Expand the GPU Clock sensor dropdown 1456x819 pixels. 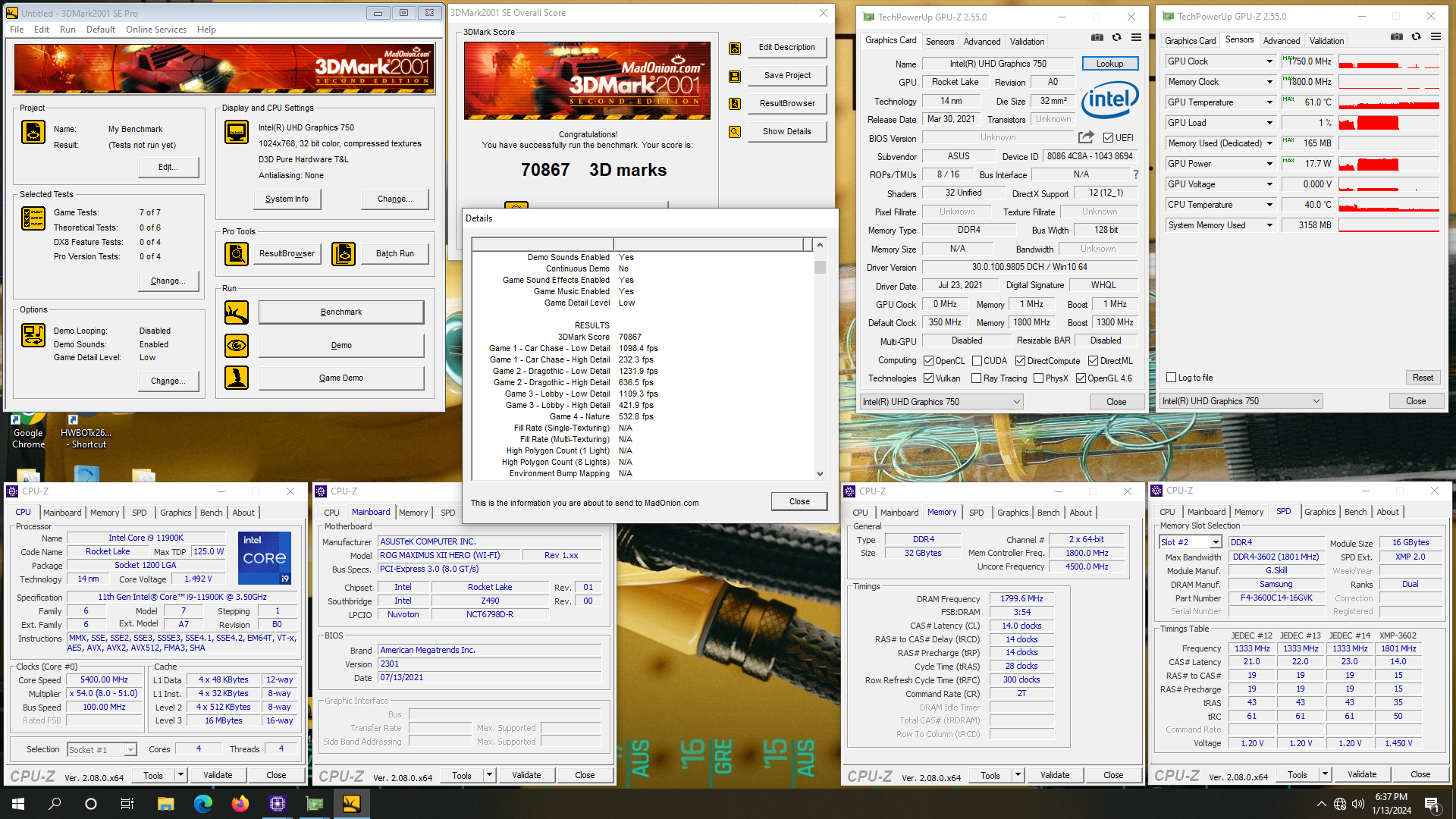[1269, 61]
